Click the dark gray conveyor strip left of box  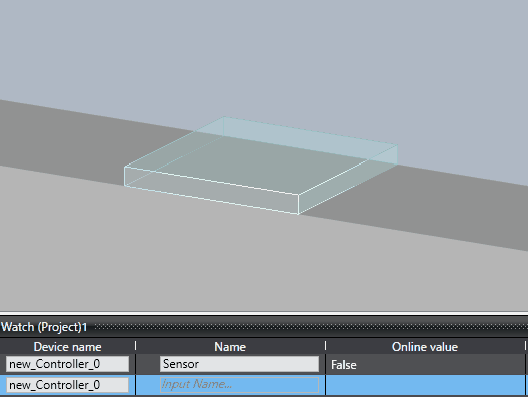coord(61,141)
